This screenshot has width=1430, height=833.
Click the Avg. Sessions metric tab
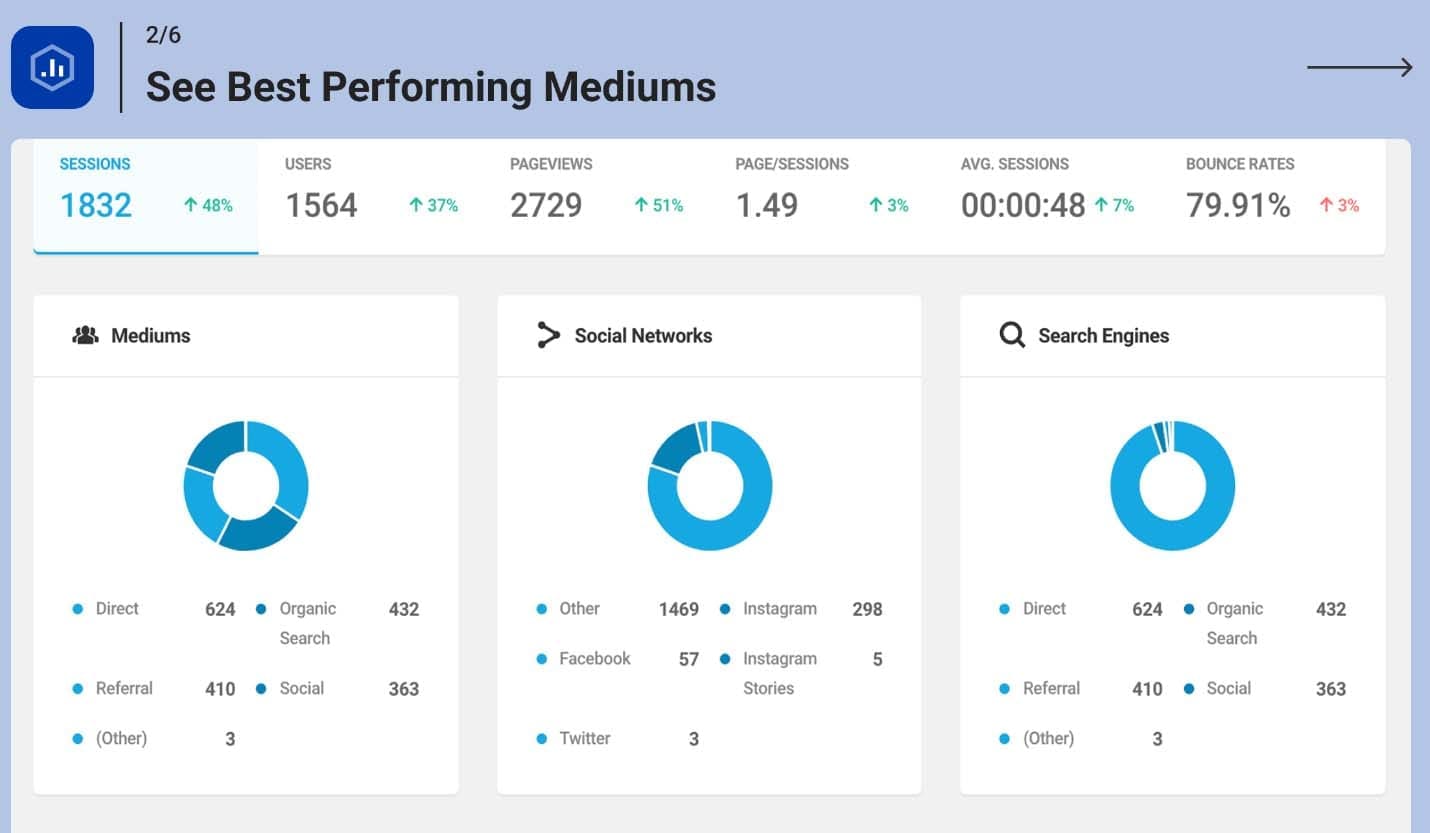(x=1047, y=195)
